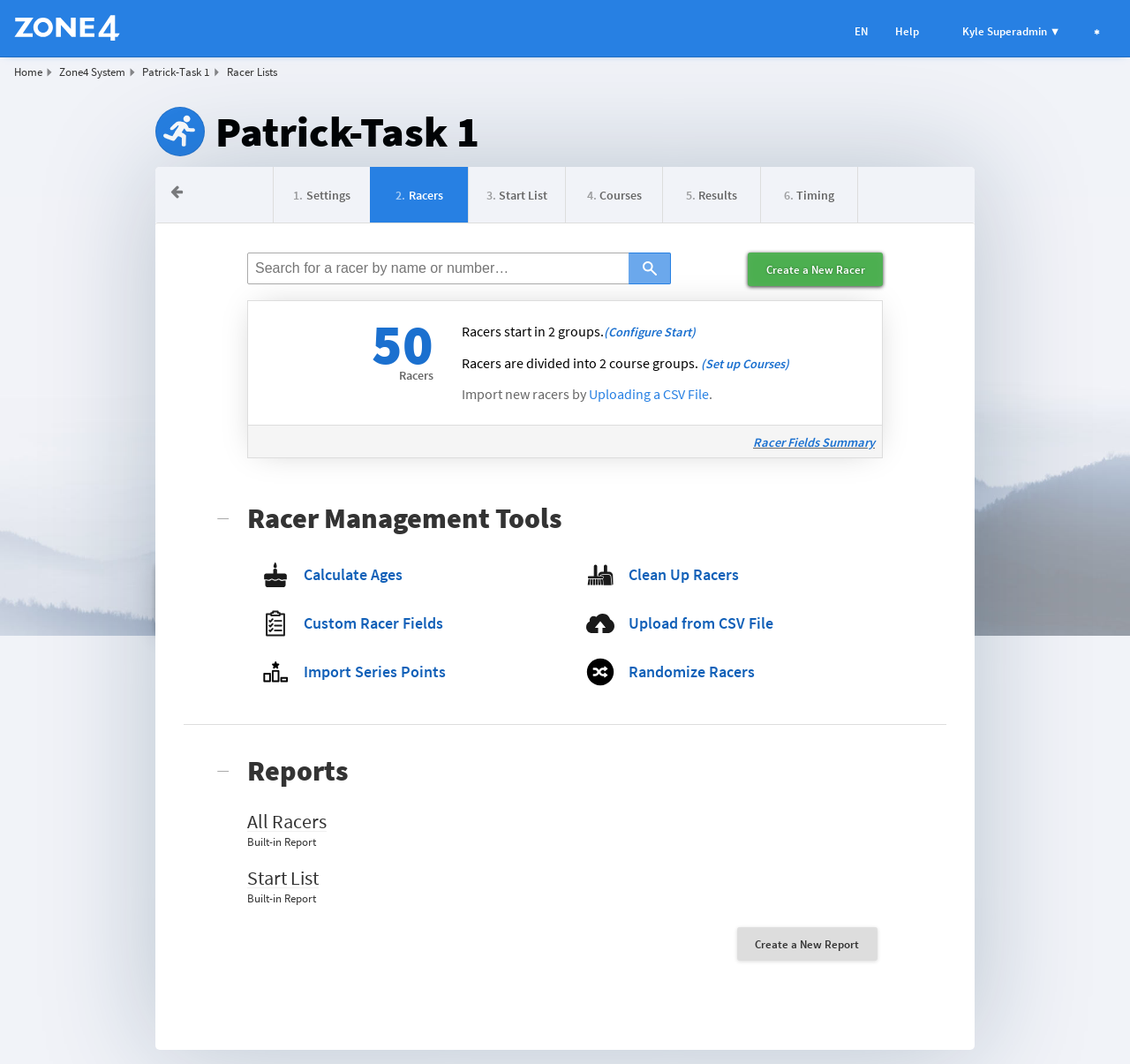Collapse the Racer Management Tools section
Viewport: 1130px width, 1064px height.
coord(223,519)
